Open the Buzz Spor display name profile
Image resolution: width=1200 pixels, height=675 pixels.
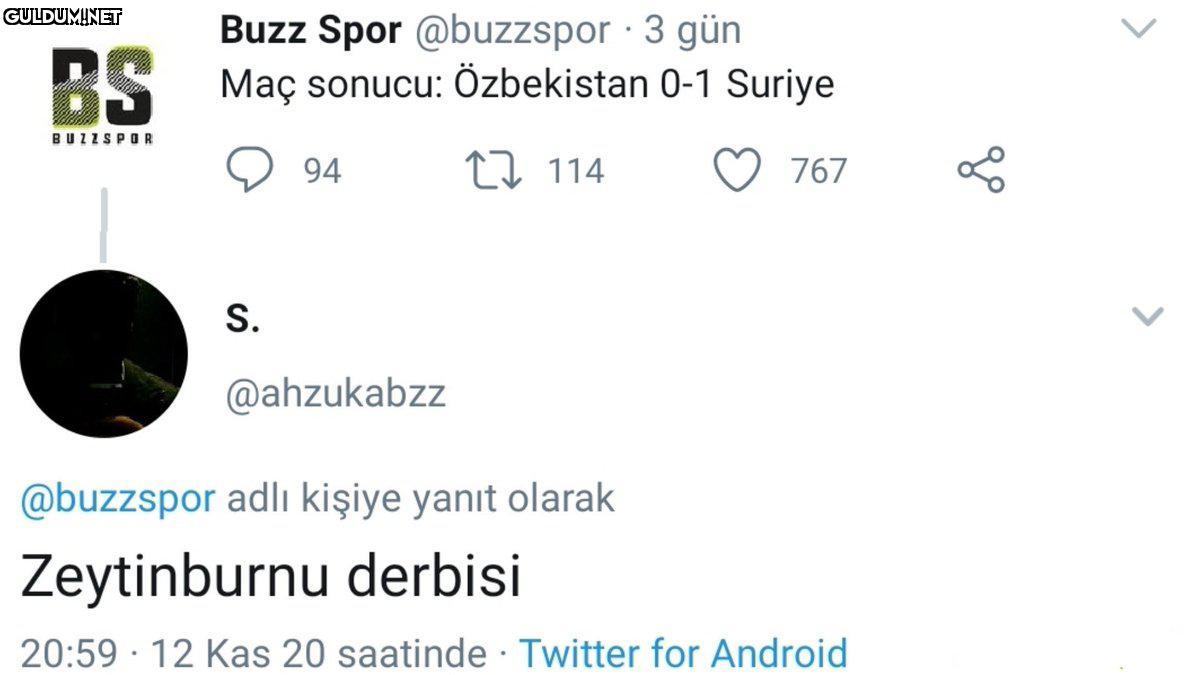[x=310, y=31]
